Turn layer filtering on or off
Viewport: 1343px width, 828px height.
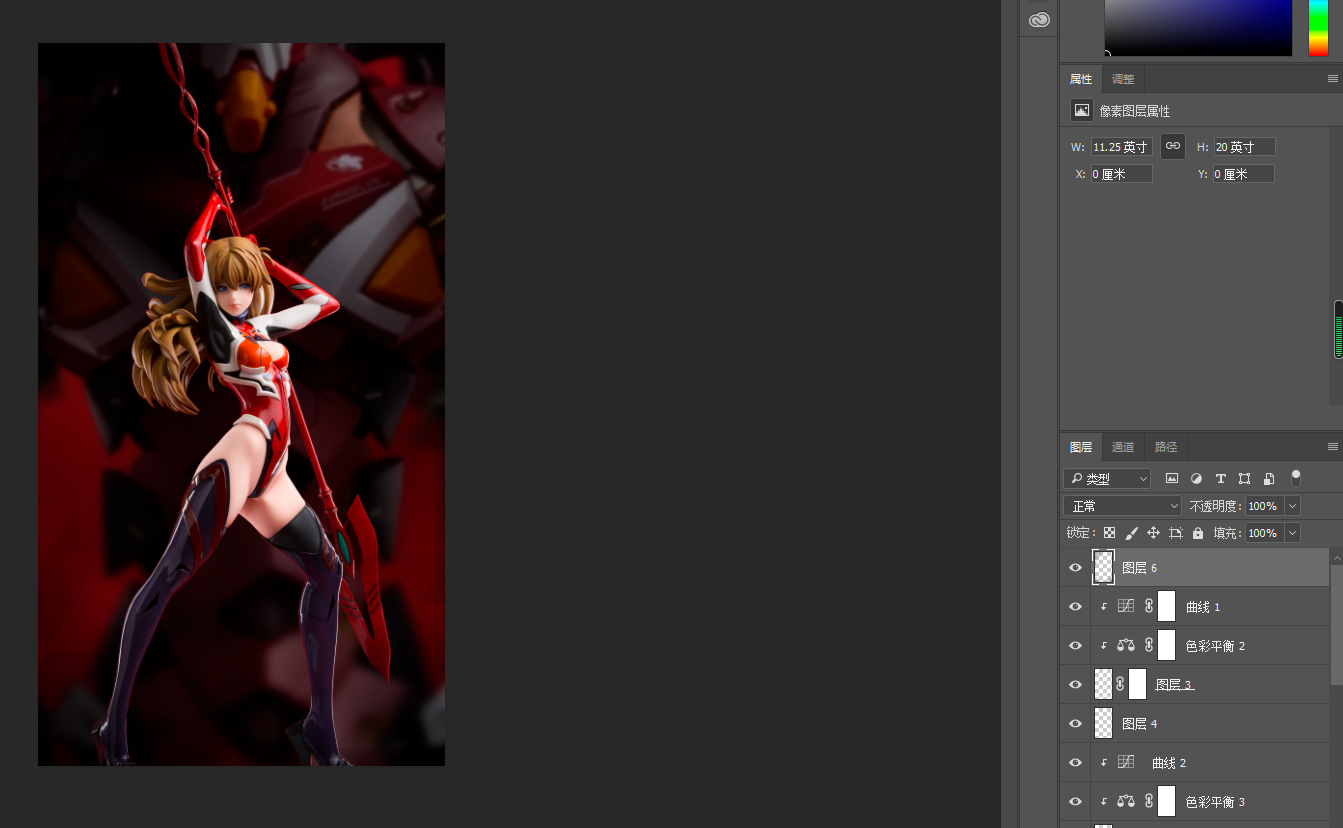1296,478
